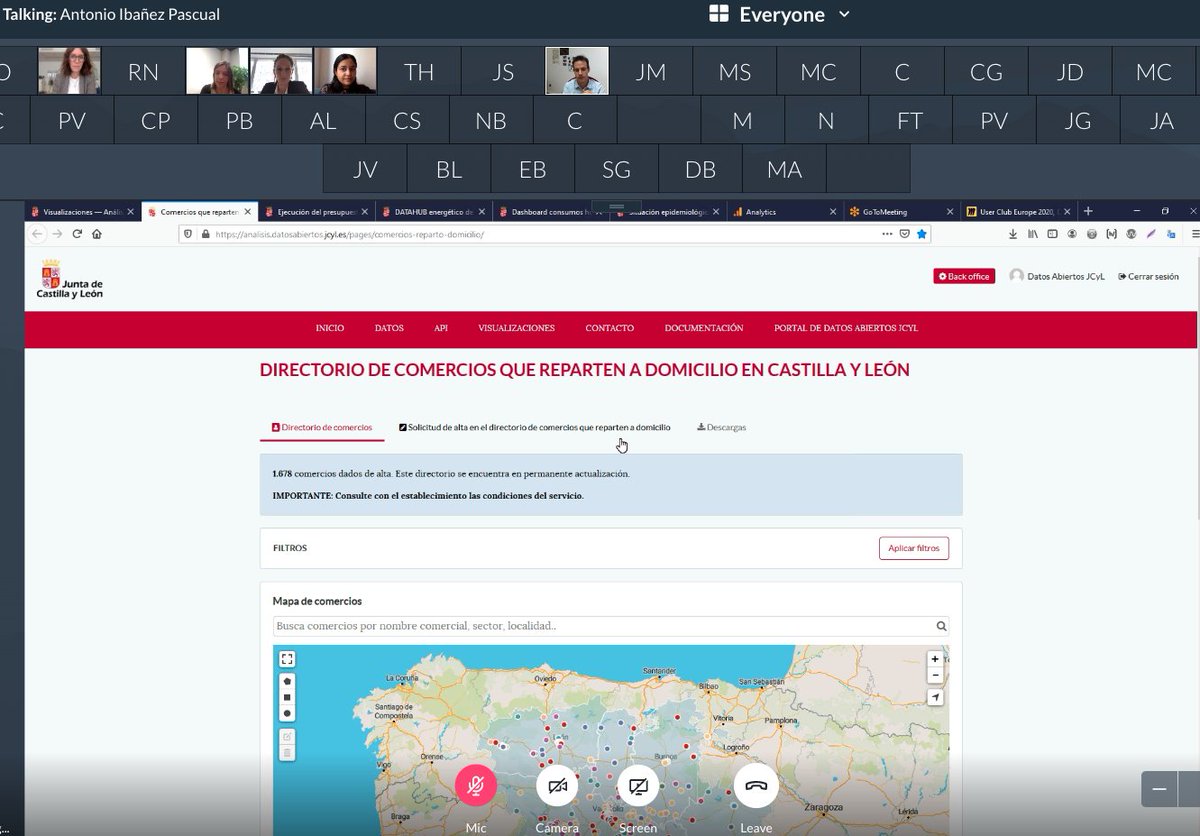Select participant tile MA
This screenshot has height=836, width=1200.
(784, 169)
